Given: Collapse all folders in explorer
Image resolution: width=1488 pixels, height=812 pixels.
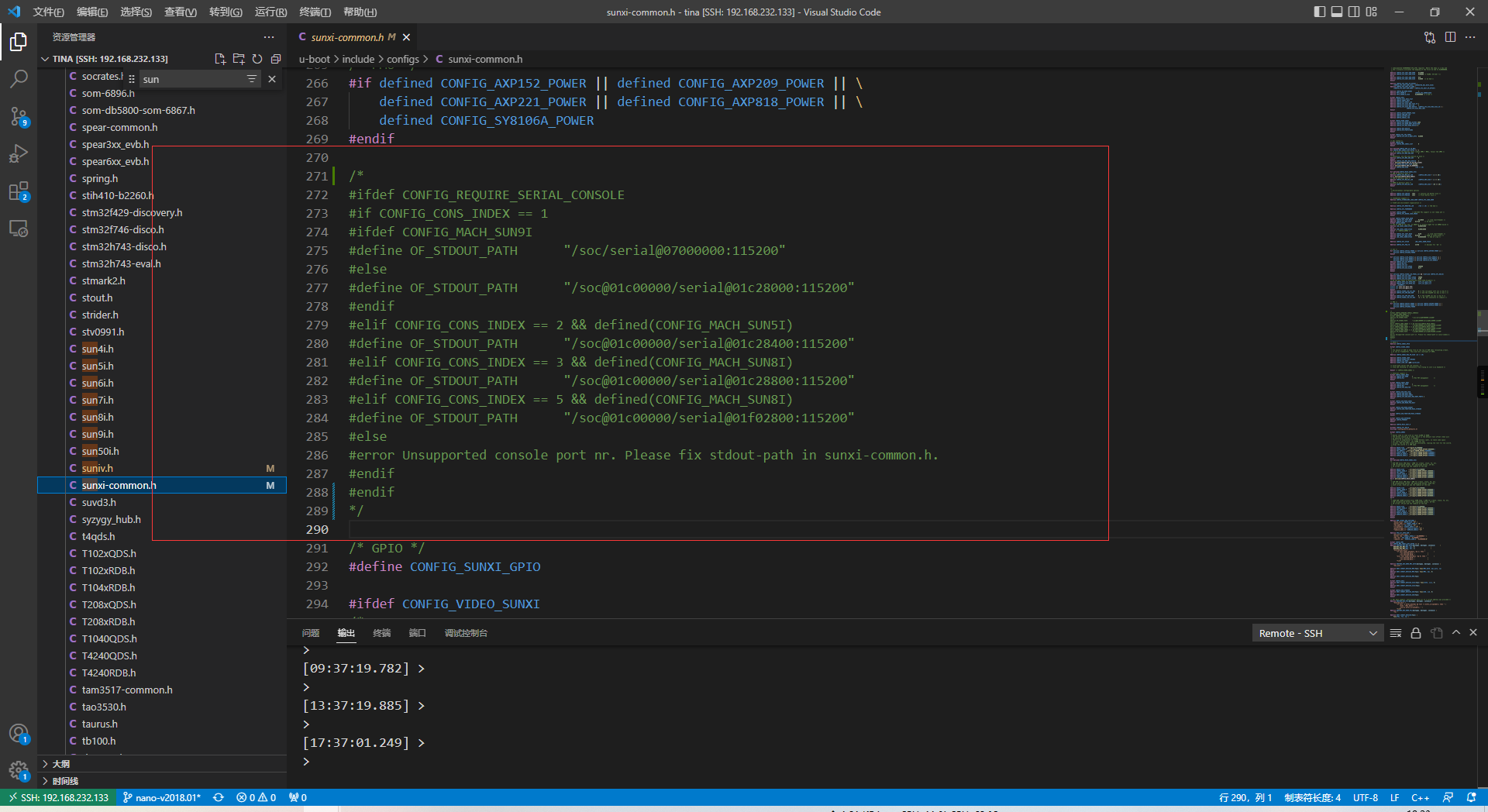Looking at the screenshot, I should (276, 59).
